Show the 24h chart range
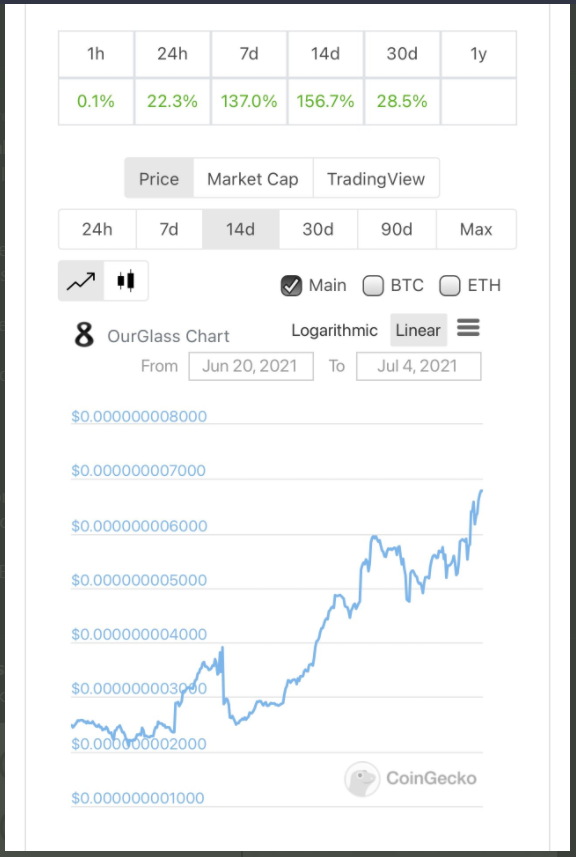This screenshot has width=576, height=857. (x=97, y=229)
